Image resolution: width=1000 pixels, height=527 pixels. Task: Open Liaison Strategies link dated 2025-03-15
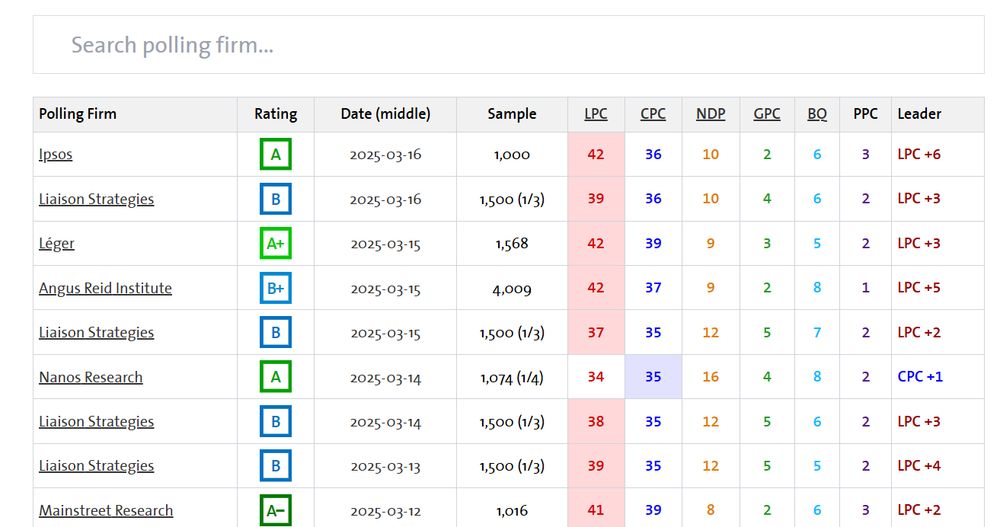pos(96,332)
